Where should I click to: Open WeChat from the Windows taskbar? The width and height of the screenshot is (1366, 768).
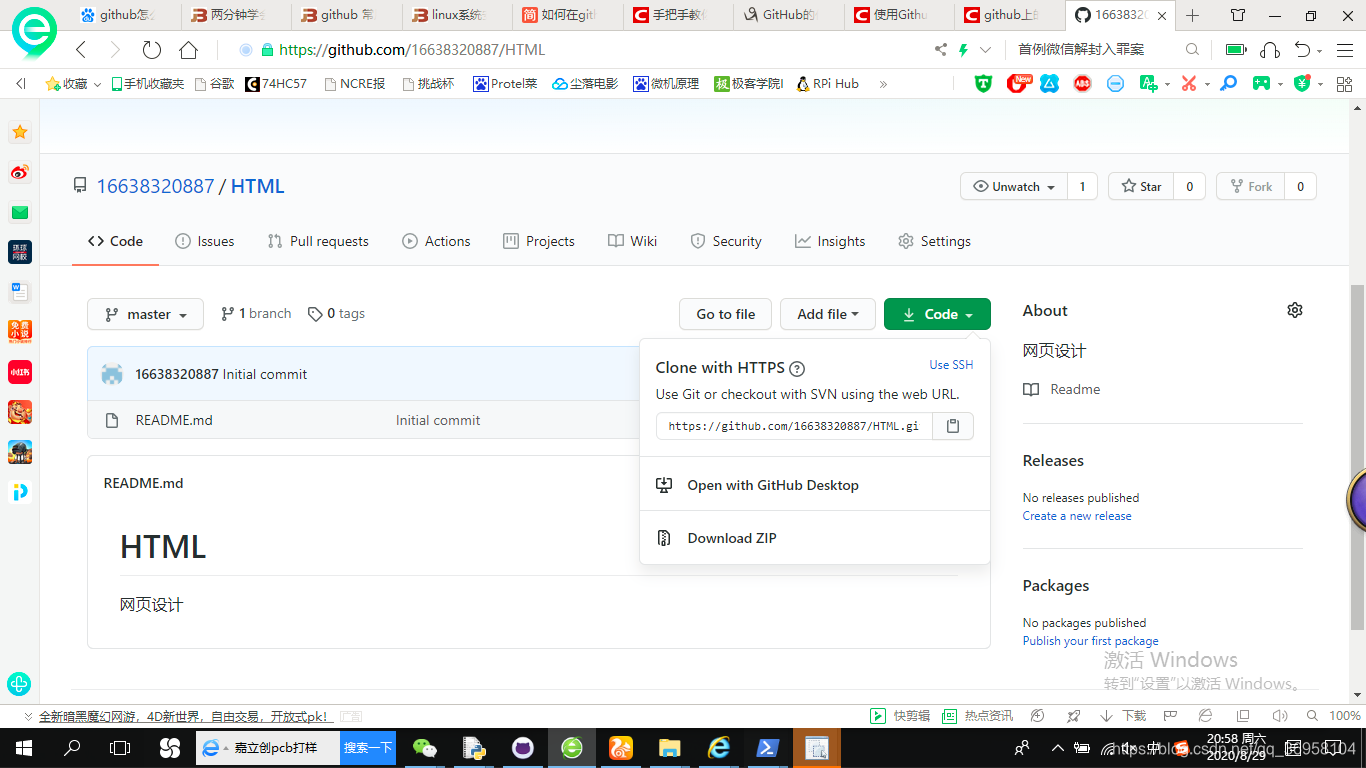tap(425, 748)
